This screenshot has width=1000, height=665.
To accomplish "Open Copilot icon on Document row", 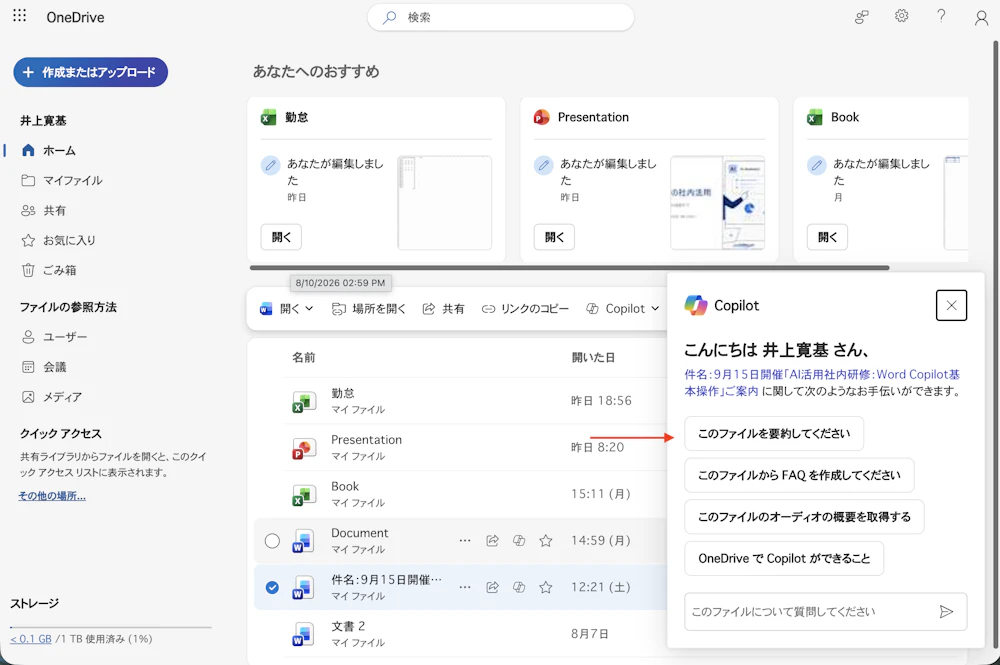I will [x=519, y=541].
